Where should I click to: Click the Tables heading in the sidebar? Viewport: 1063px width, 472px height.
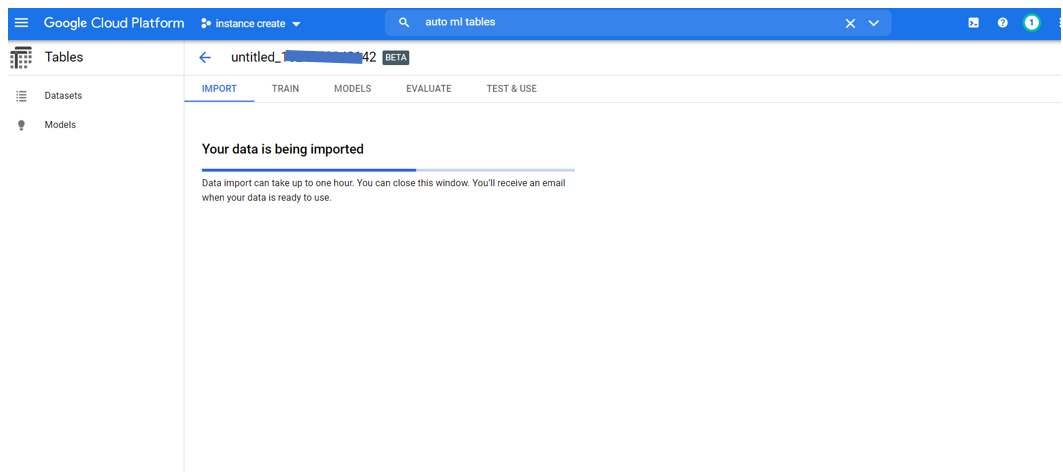pos(64,58)
